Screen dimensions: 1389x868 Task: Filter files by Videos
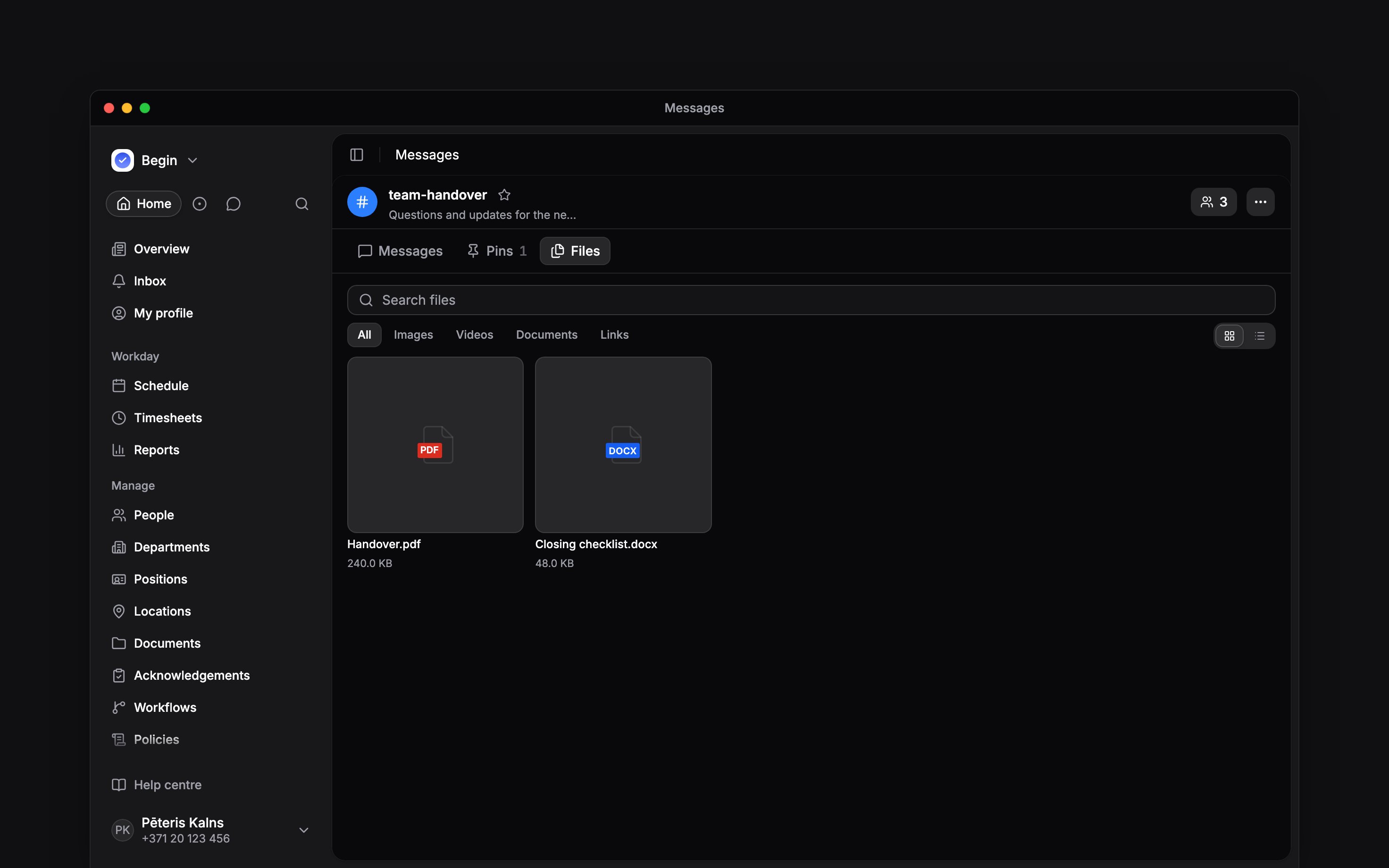pyautogui.click(x=475, y=334)
